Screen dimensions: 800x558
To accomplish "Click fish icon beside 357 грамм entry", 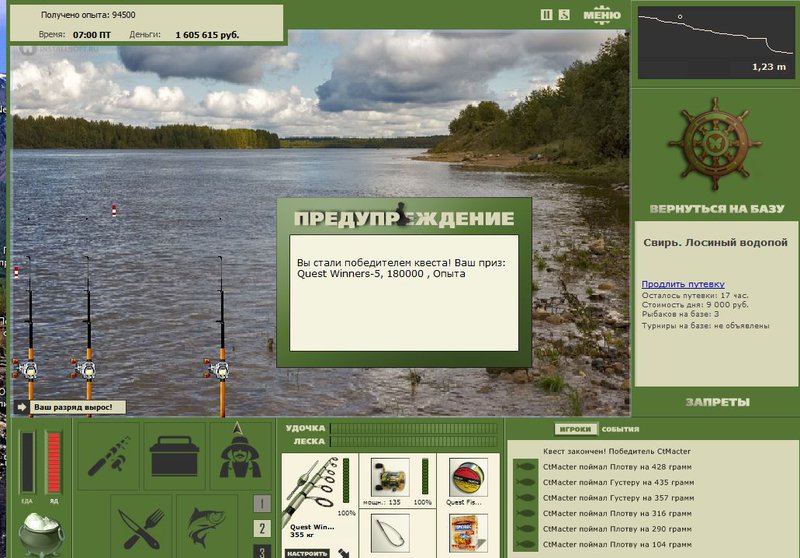I will click(526, 498).
